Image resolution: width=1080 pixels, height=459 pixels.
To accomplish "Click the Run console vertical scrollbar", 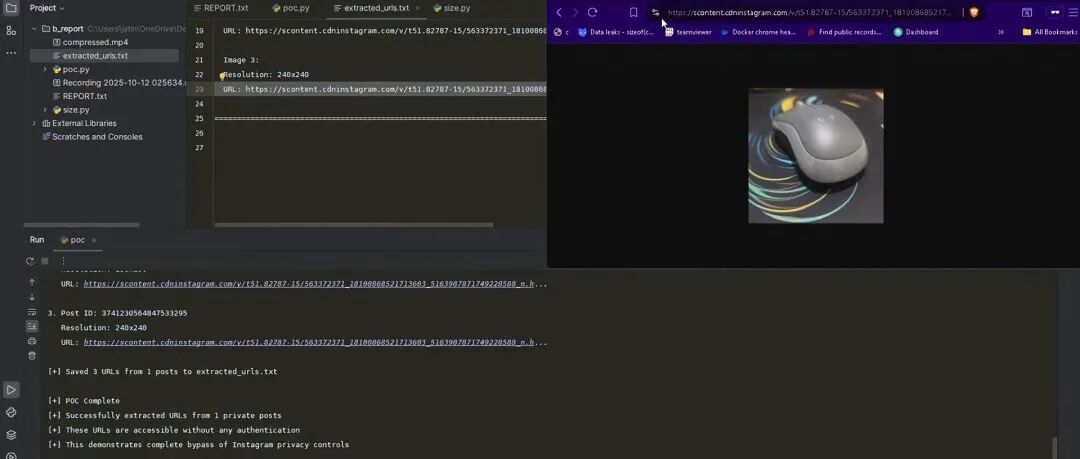I will pyautogui.click(x=1054, y=447).
